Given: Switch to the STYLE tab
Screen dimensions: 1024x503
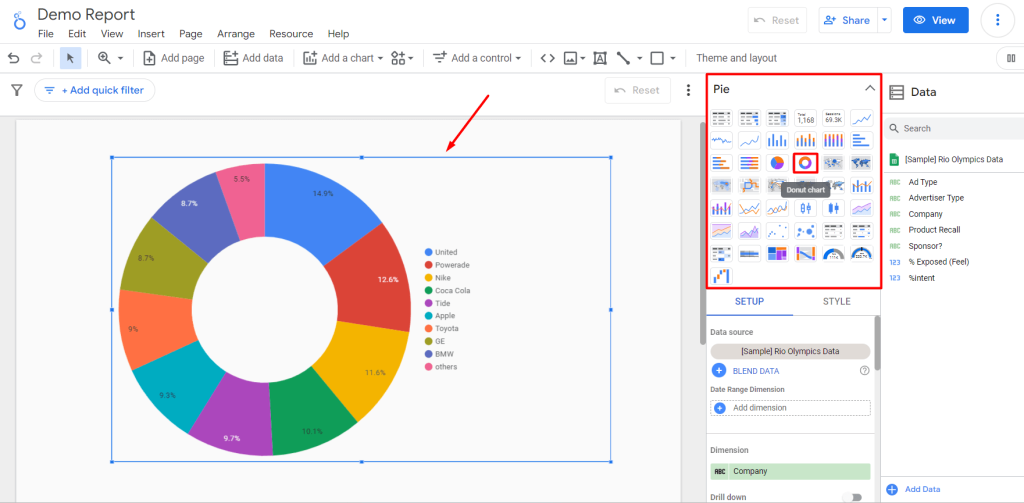Looking at the screenshot, I should pyautogui.click(x=837, y=301).
